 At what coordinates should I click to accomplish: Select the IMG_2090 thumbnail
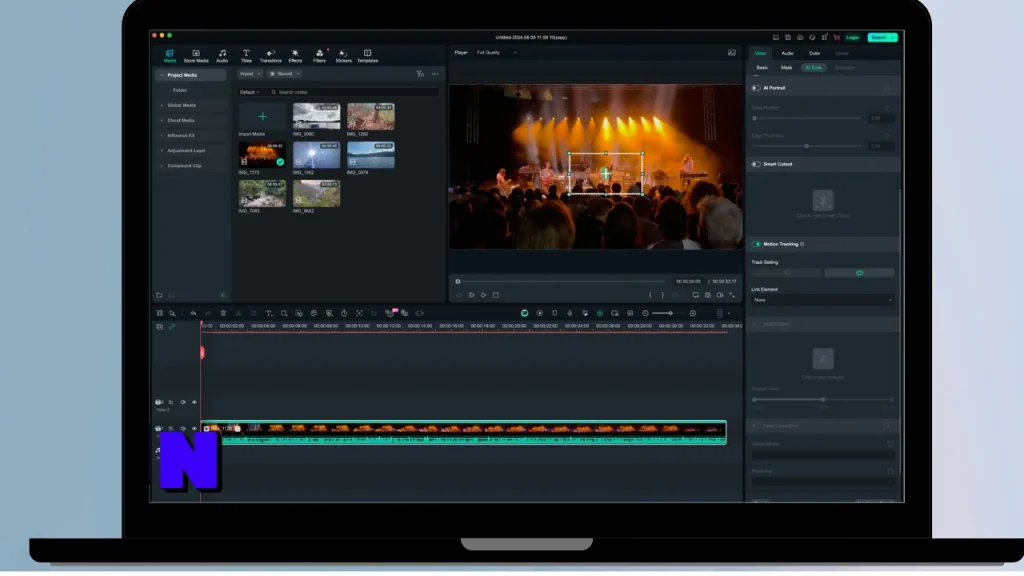tap(317, 116)
